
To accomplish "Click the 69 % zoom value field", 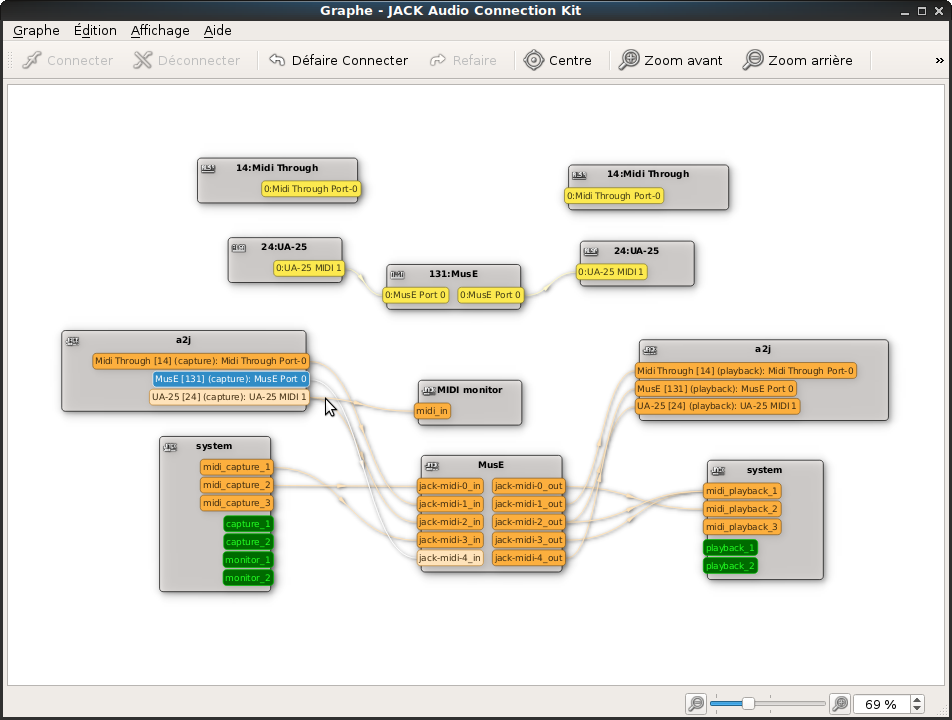I will pos(881,704).
